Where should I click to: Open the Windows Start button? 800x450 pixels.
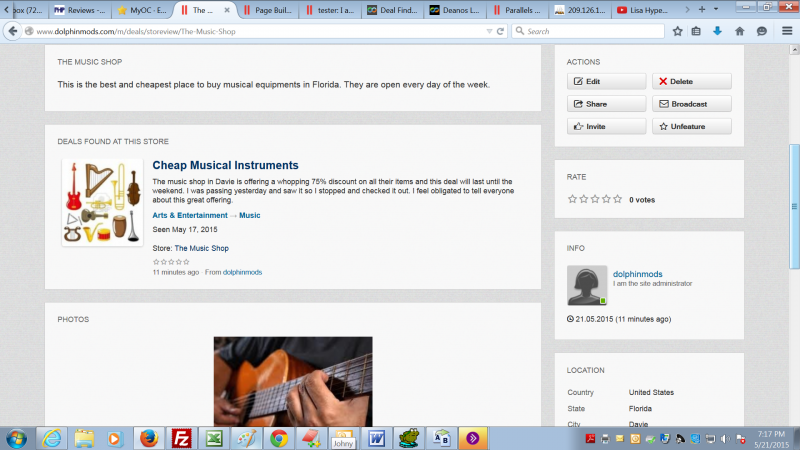[x=16, y=438]
